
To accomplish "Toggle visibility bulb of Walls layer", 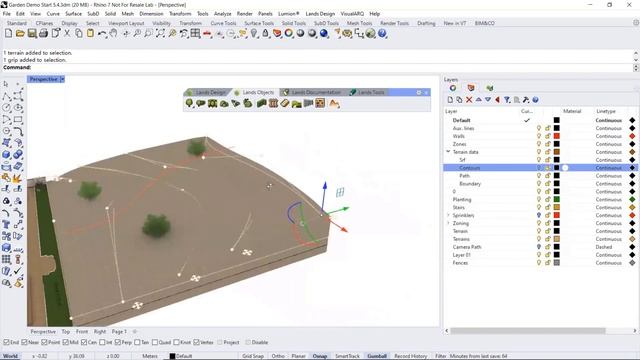I will click(x=539, y=136).
